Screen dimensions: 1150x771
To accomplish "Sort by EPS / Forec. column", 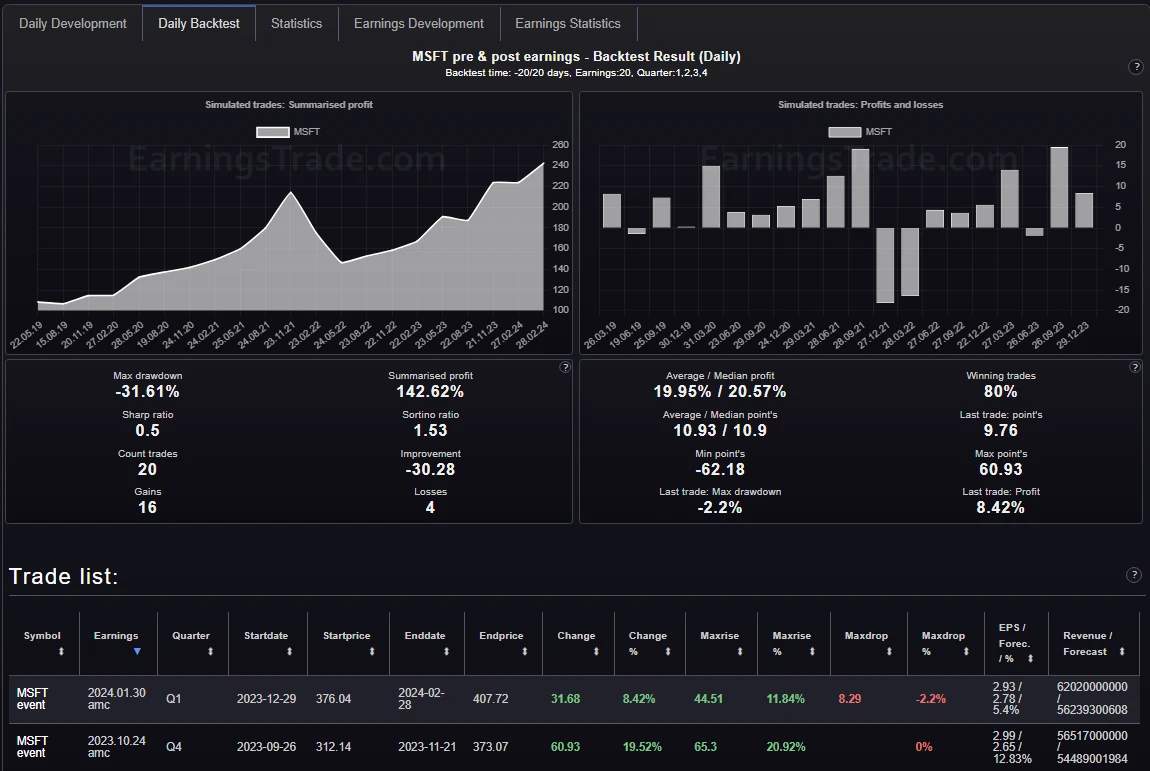I will (x=1030, y=659).
